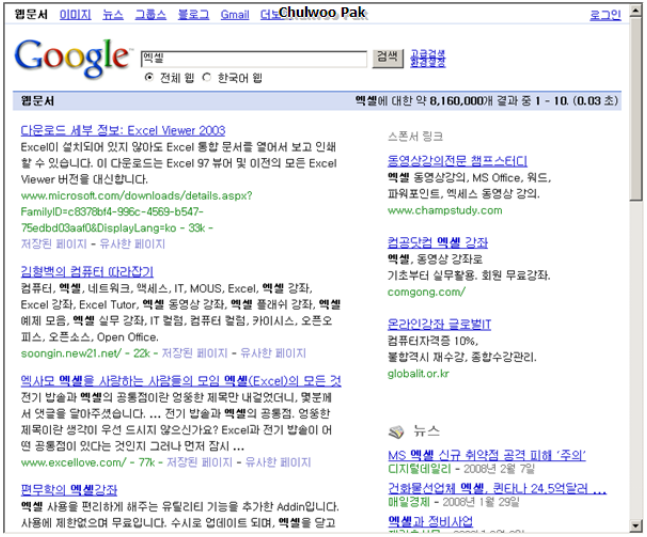Open the 환경설정 preferences link
The height and width of the screenshot is (537, 647).
point(428,63)
